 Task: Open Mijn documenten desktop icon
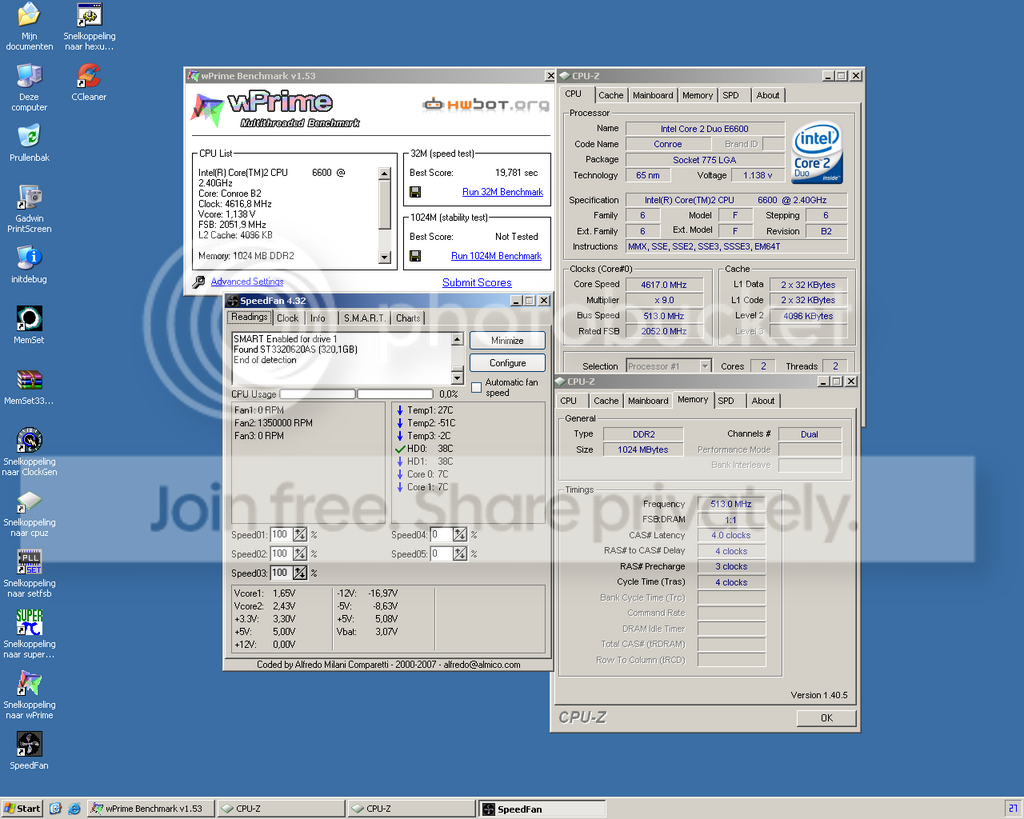click(29, 15)
